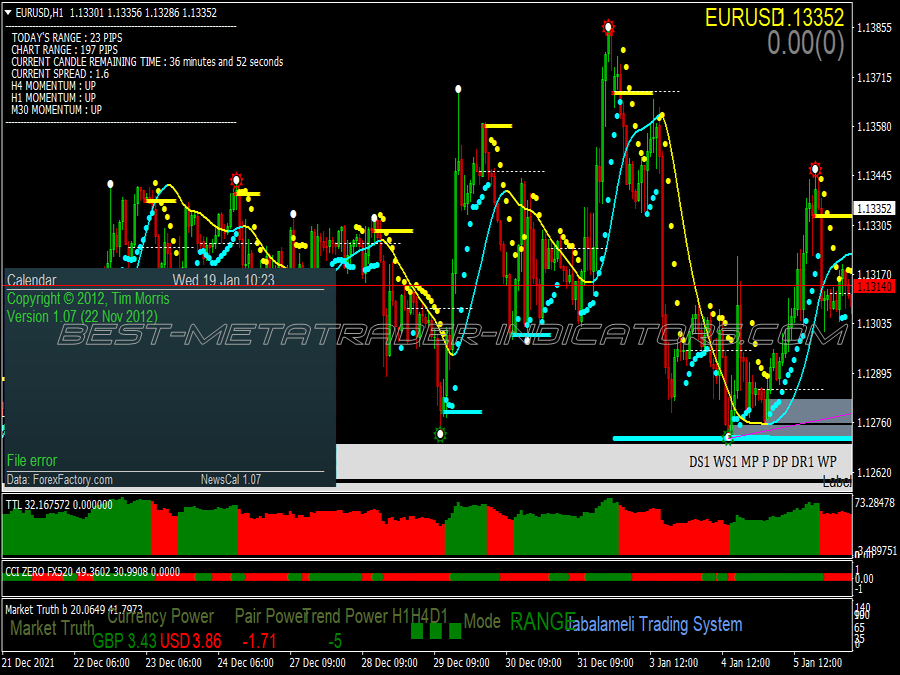The width and height of the screenshot is (900, 675).
Task: Click the green RANGE mode text
Action: (x=542, y=622)
